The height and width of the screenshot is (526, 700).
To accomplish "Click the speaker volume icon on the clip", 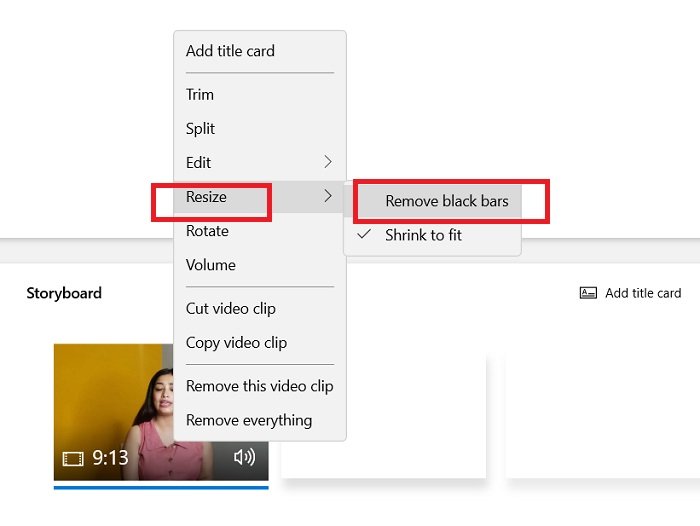I will coord(244,457).
